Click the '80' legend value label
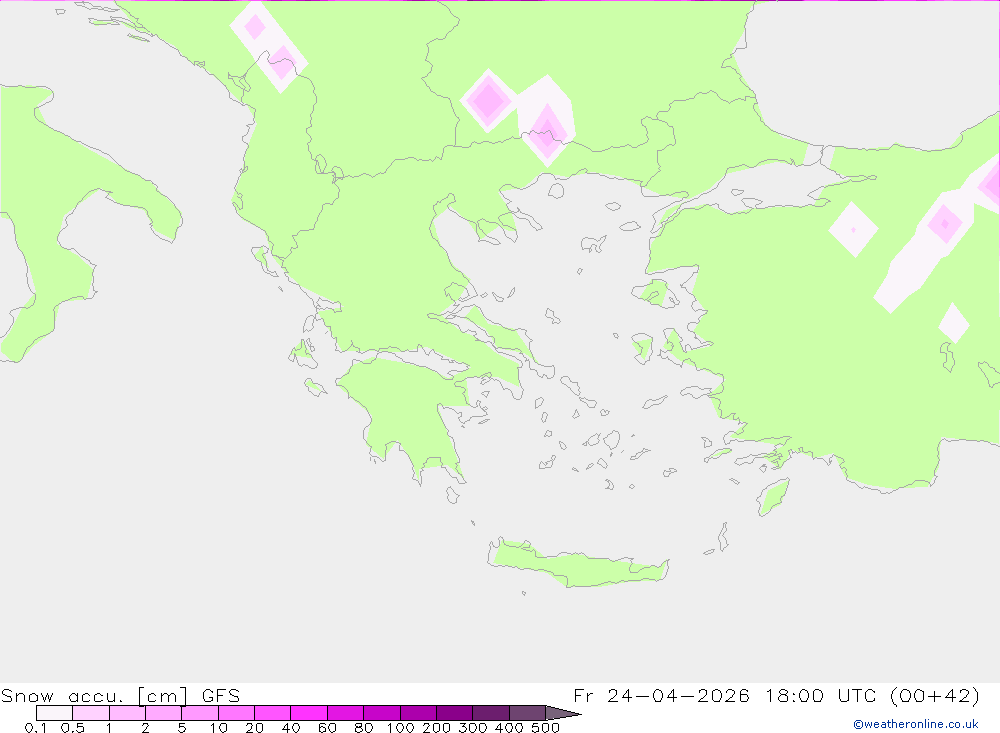This screenshot has width=1000, height=733. tap(364, 727)
